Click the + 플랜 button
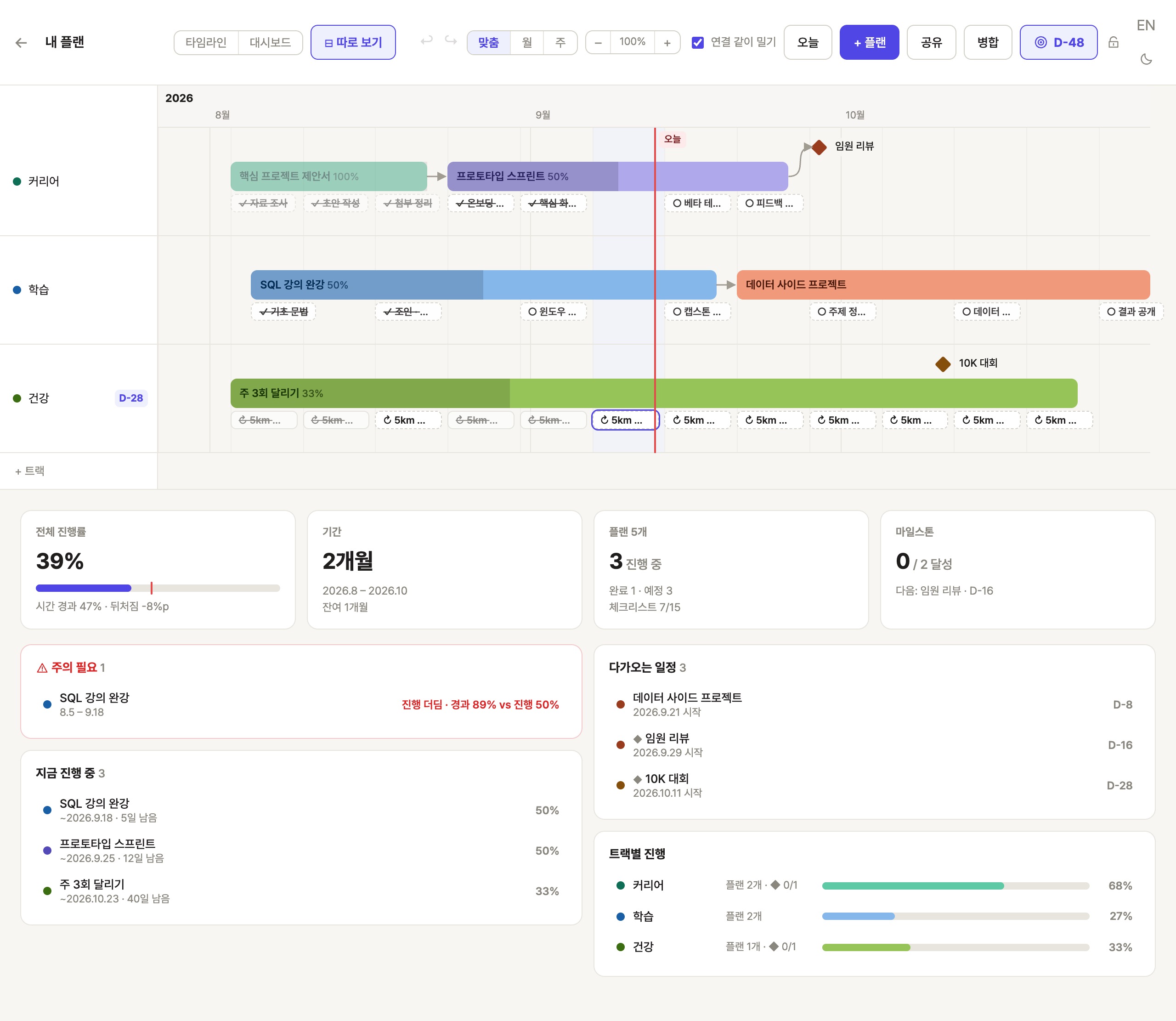The image size is (1176, 1021). 869,43
